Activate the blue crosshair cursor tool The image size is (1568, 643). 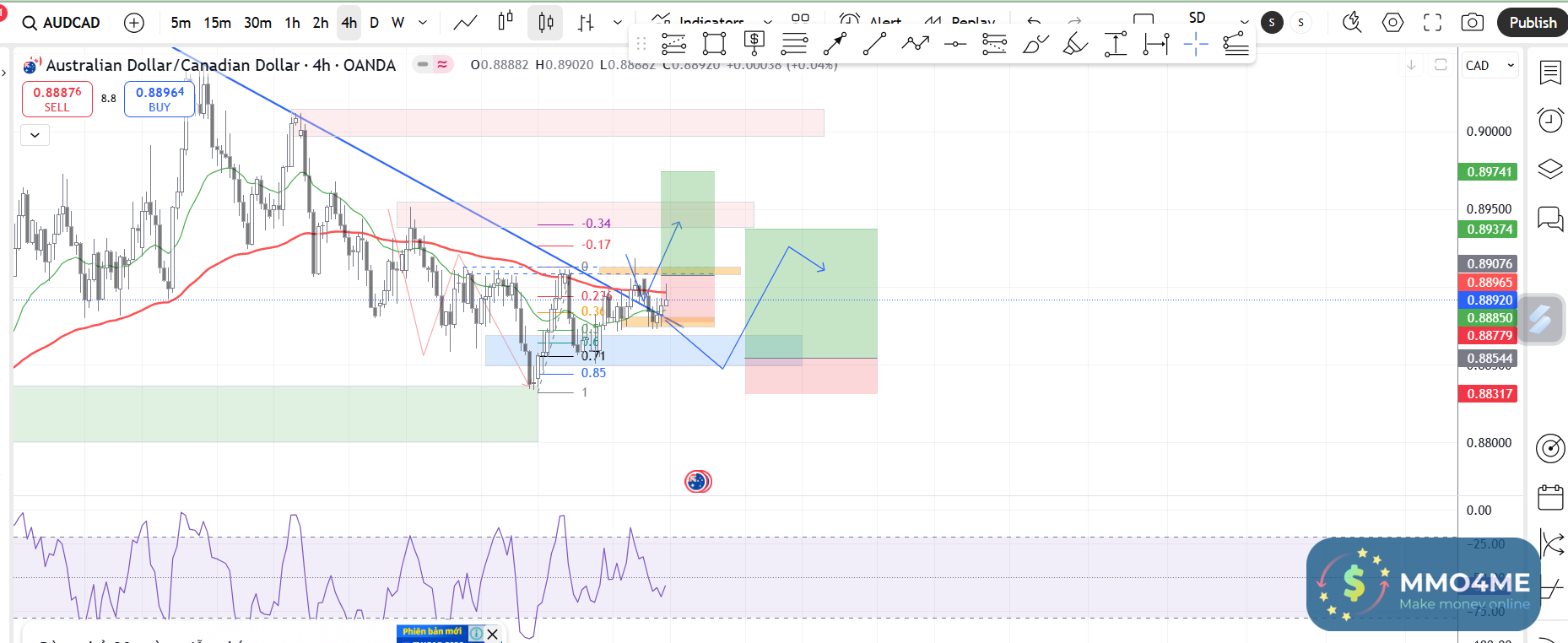coord(1196,43)
